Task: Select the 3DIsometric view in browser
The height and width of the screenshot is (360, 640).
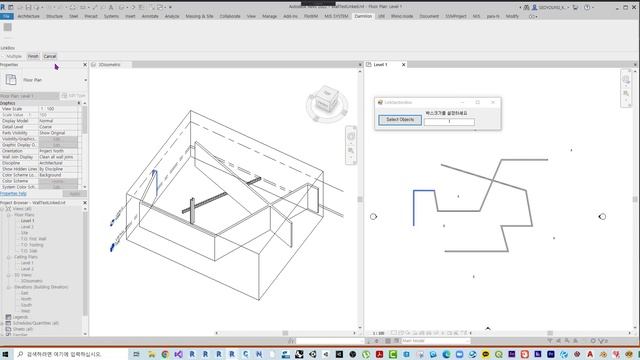Action: pyautogui.click(x=32, y=281)
